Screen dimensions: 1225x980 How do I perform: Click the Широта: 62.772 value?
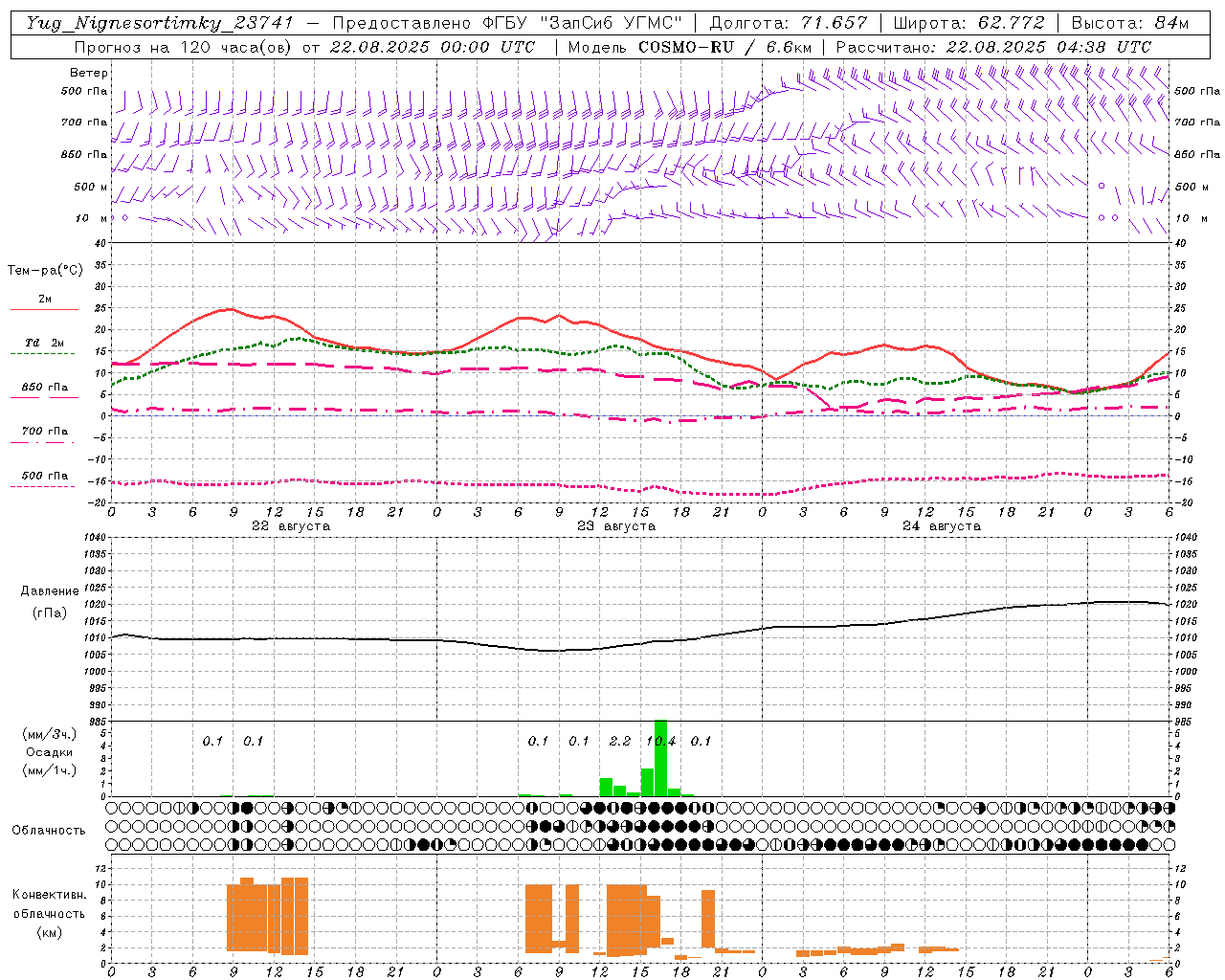coord(969,23)
